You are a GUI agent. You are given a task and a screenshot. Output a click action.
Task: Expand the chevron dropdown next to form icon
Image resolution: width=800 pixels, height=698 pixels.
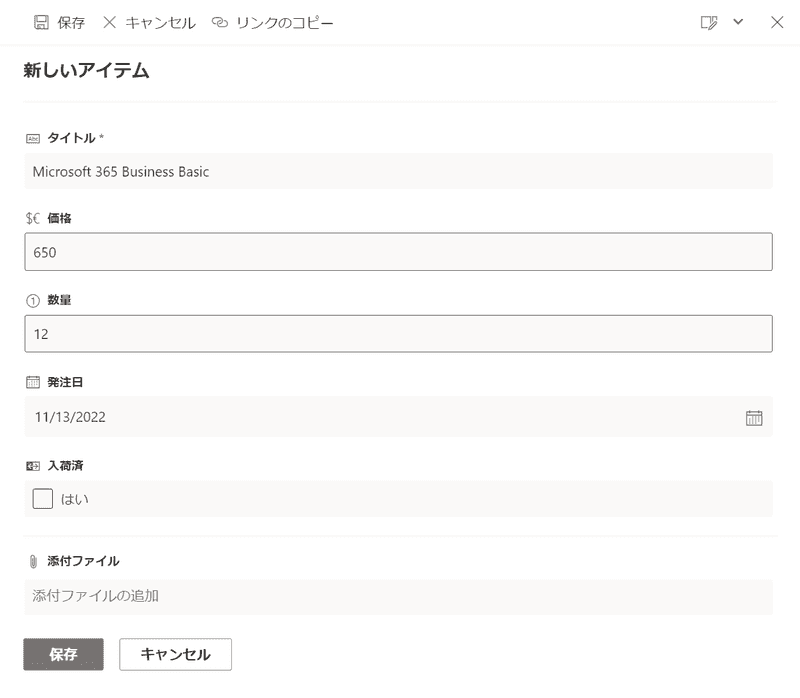point(739,22)
